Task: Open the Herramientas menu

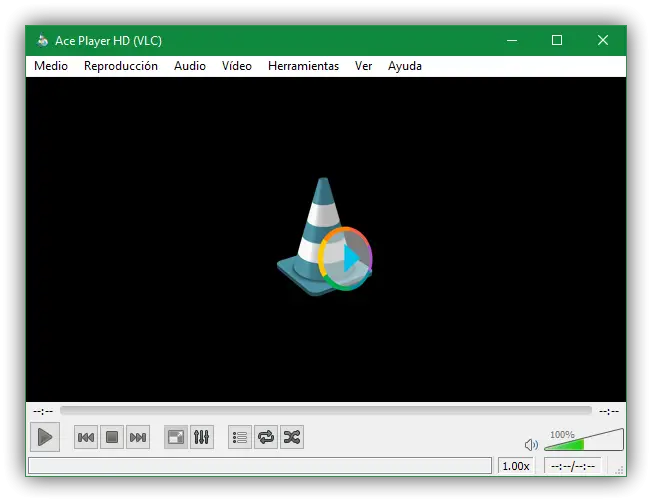Action: tap(304, 66)
